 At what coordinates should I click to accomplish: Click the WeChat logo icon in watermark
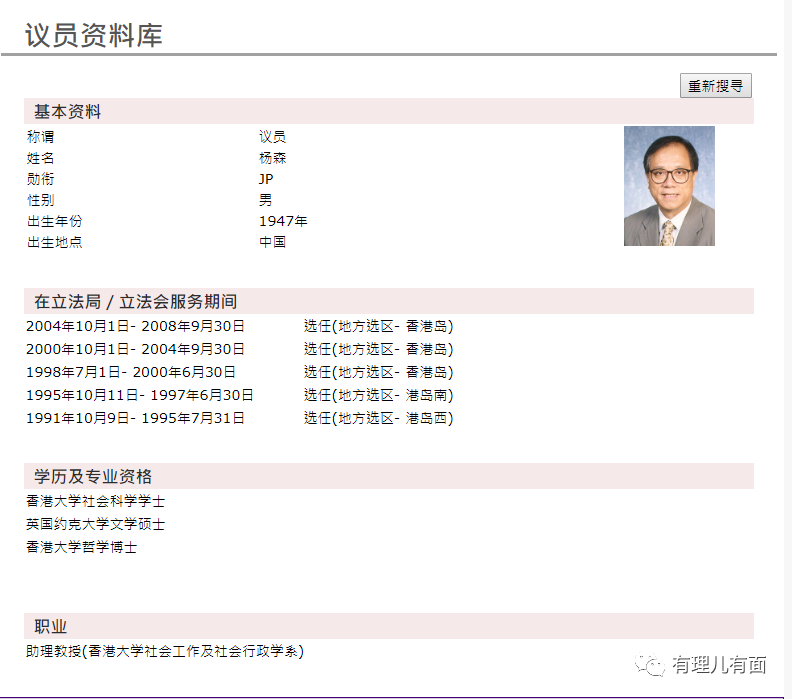pyautogui.click(x=652, y=665)
